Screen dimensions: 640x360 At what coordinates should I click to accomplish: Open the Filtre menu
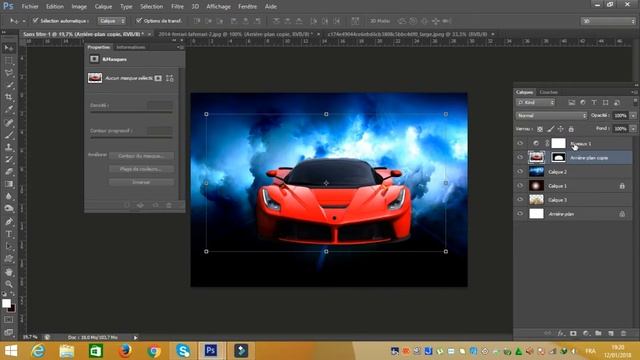[177, 7]
